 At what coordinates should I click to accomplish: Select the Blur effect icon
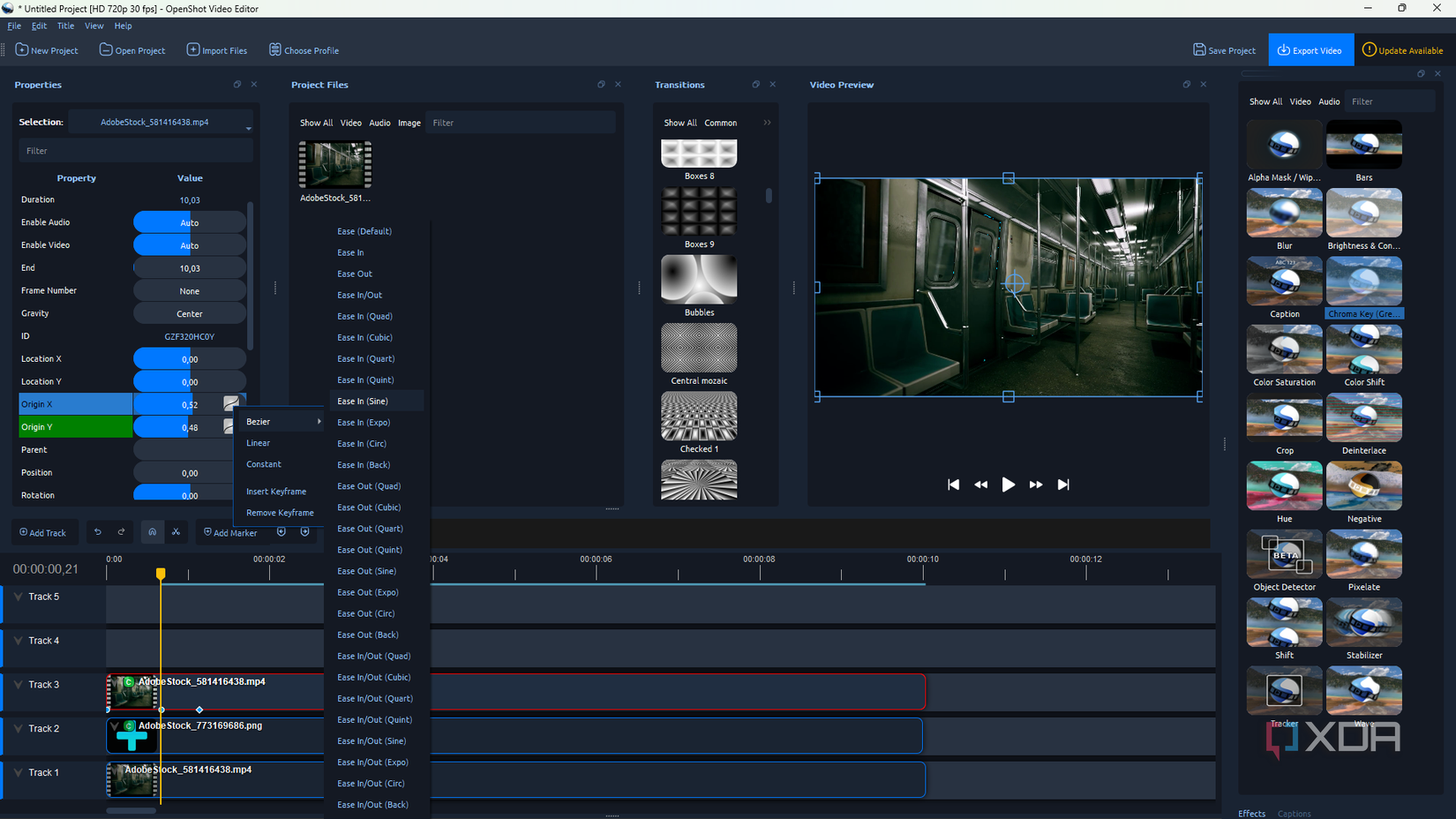pos(1284,214)
